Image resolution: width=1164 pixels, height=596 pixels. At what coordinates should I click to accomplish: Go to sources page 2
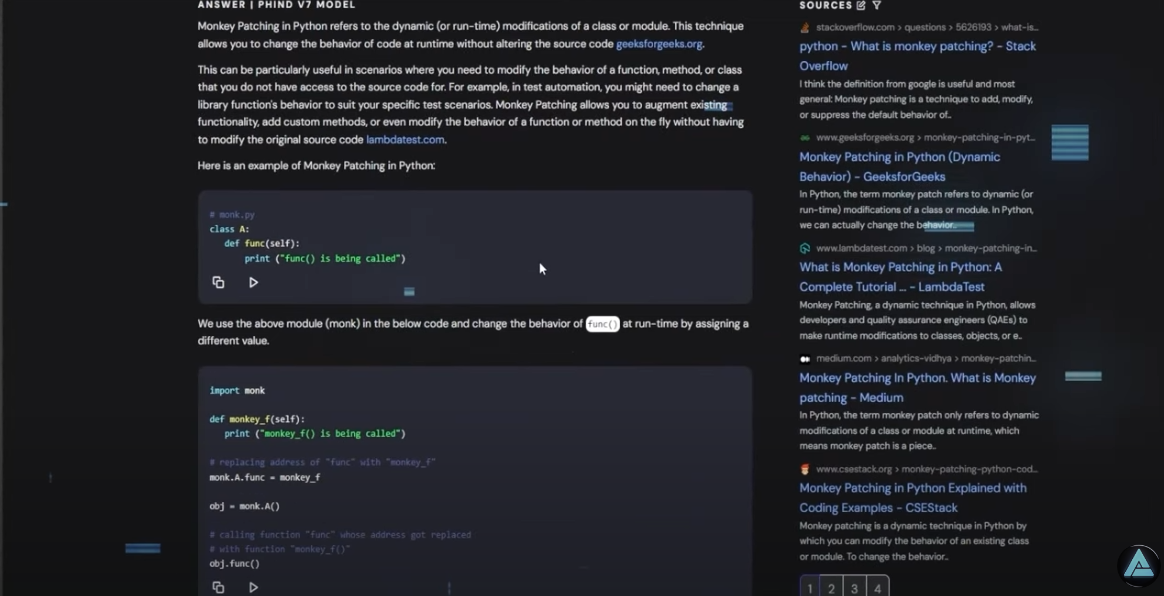coord(831,588)
